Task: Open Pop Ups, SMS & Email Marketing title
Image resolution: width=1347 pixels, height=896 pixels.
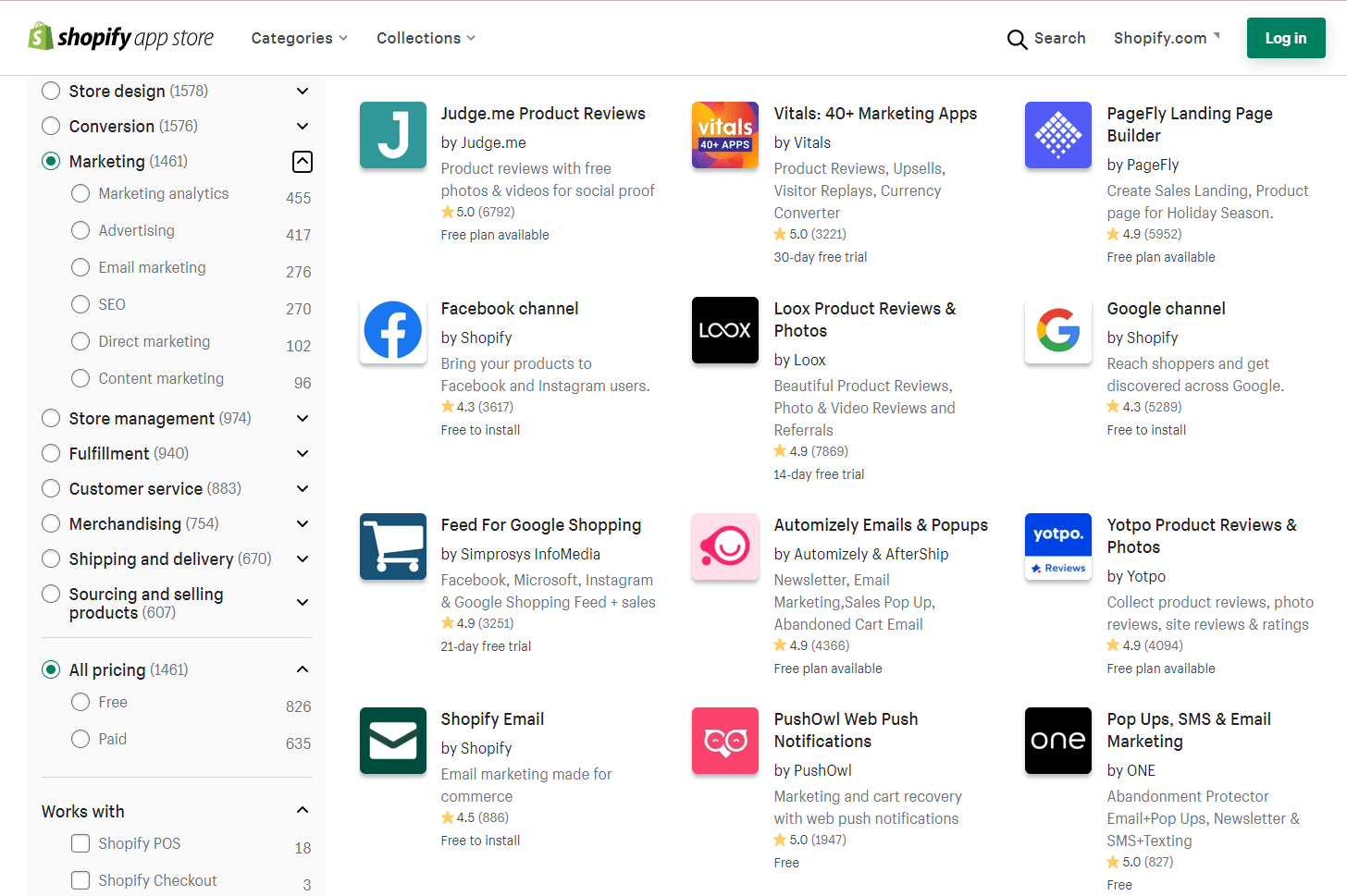Action: [1189, 730]
